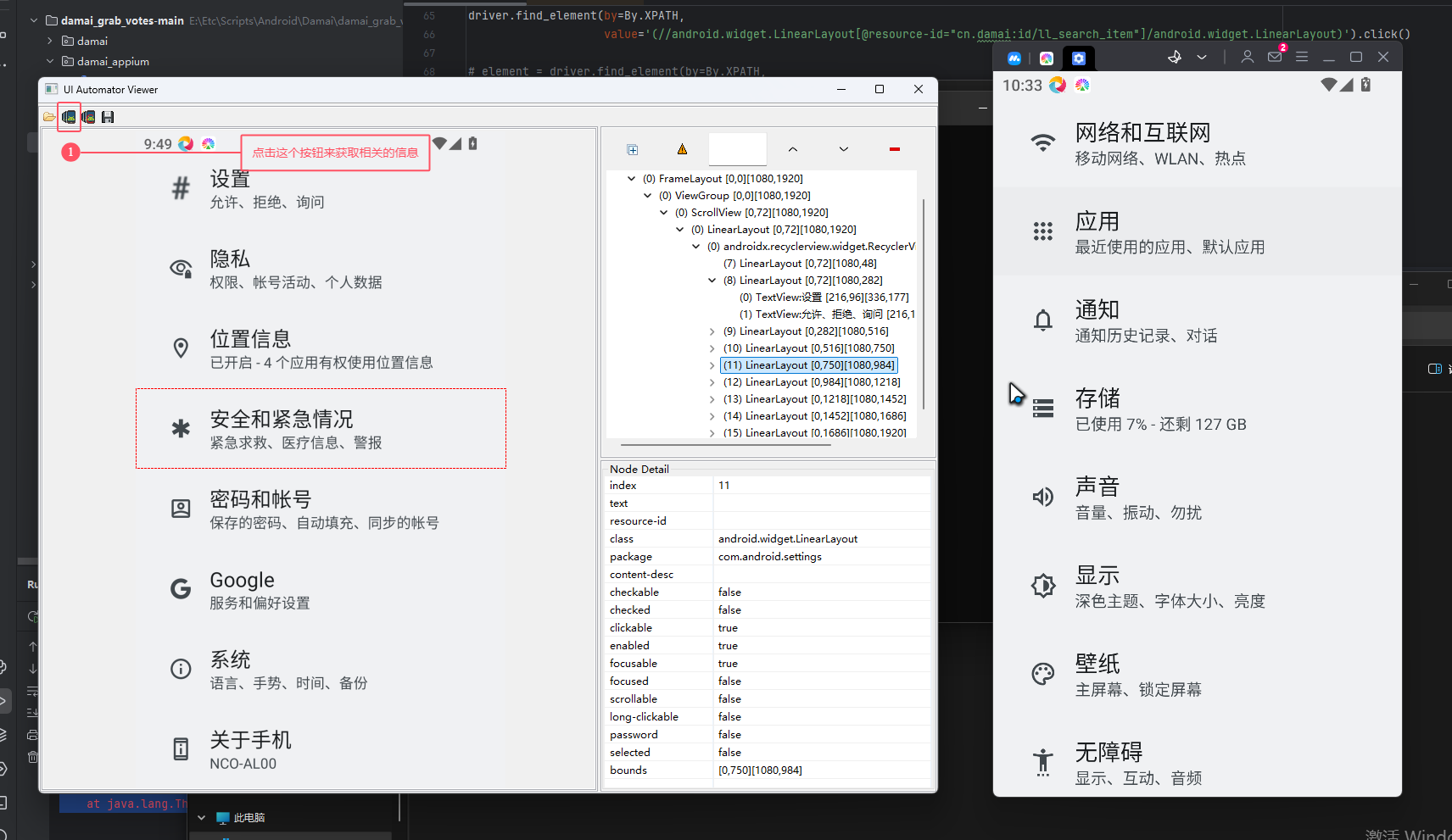Image resolution: width=1452 pixels, height=840 pixels.
Task: Click IDE run panel print icon
Action: coord(32,734)
